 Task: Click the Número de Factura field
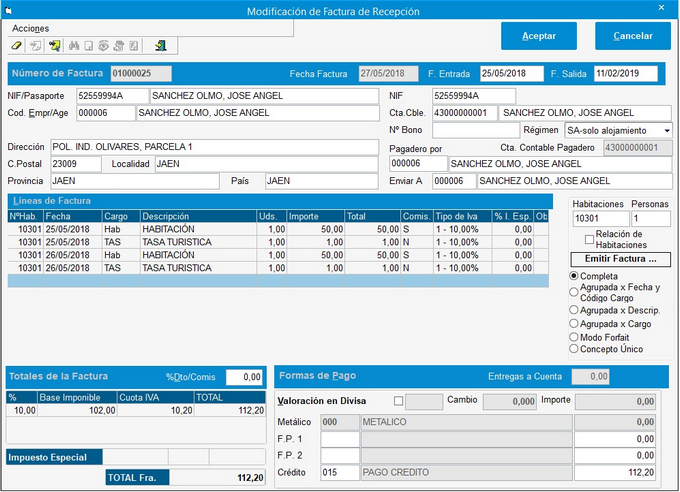[141, 73]
